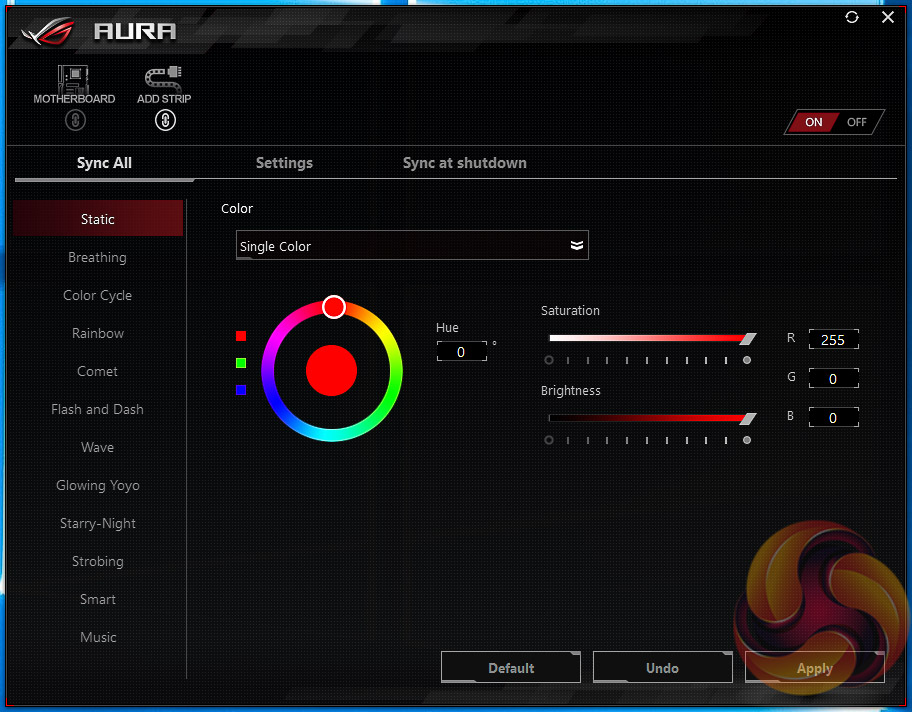
Task: Pick the Flash and Dash effect
Action: click(98, 410)
